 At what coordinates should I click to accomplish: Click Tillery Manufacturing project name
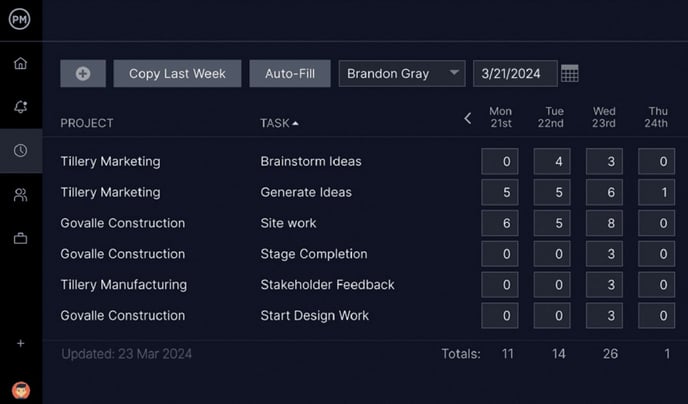tap(124, 285)
